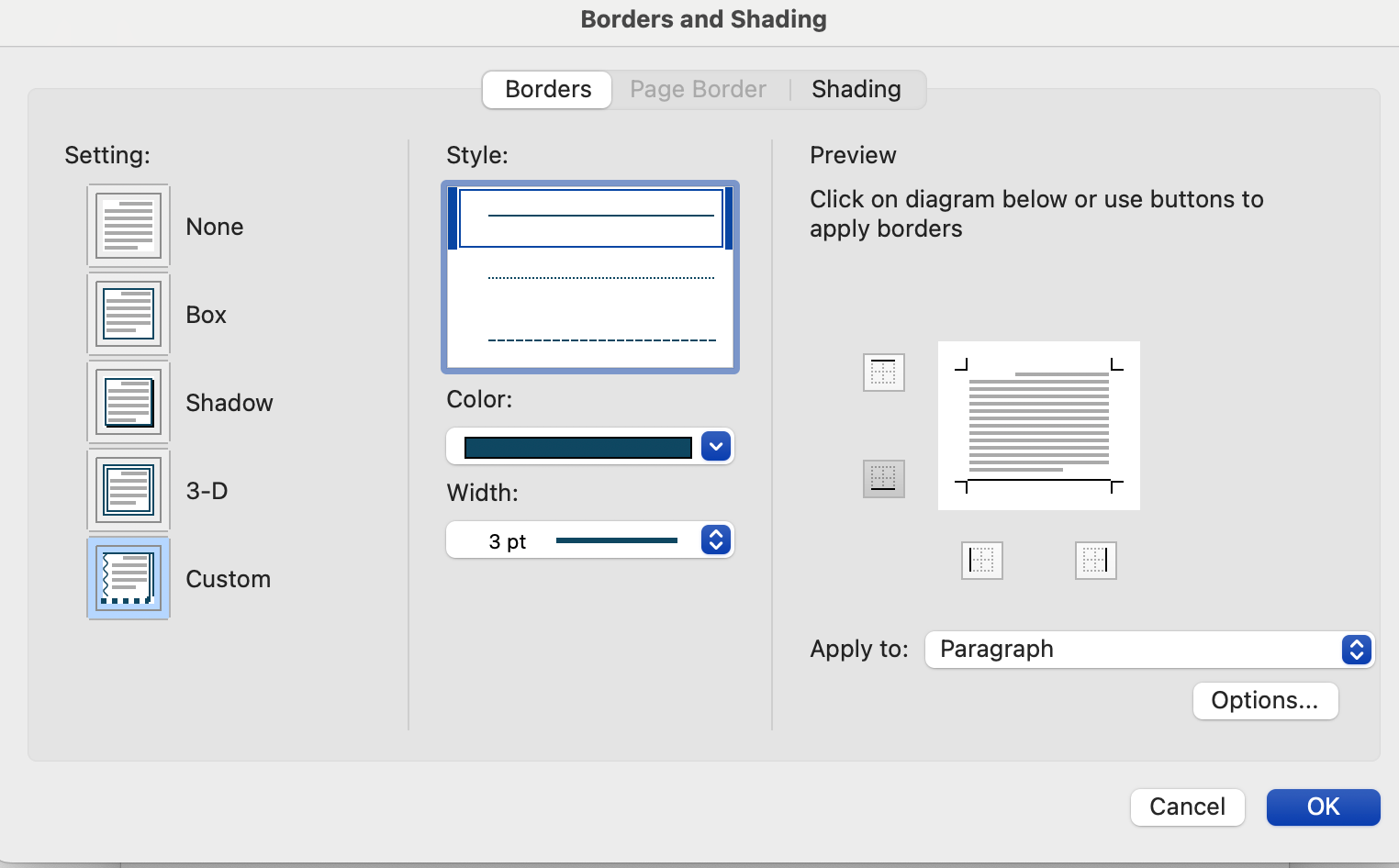Click the paragraph preview diagram
This screenshot has width=1399, height=868.
tap(1039, 426)
